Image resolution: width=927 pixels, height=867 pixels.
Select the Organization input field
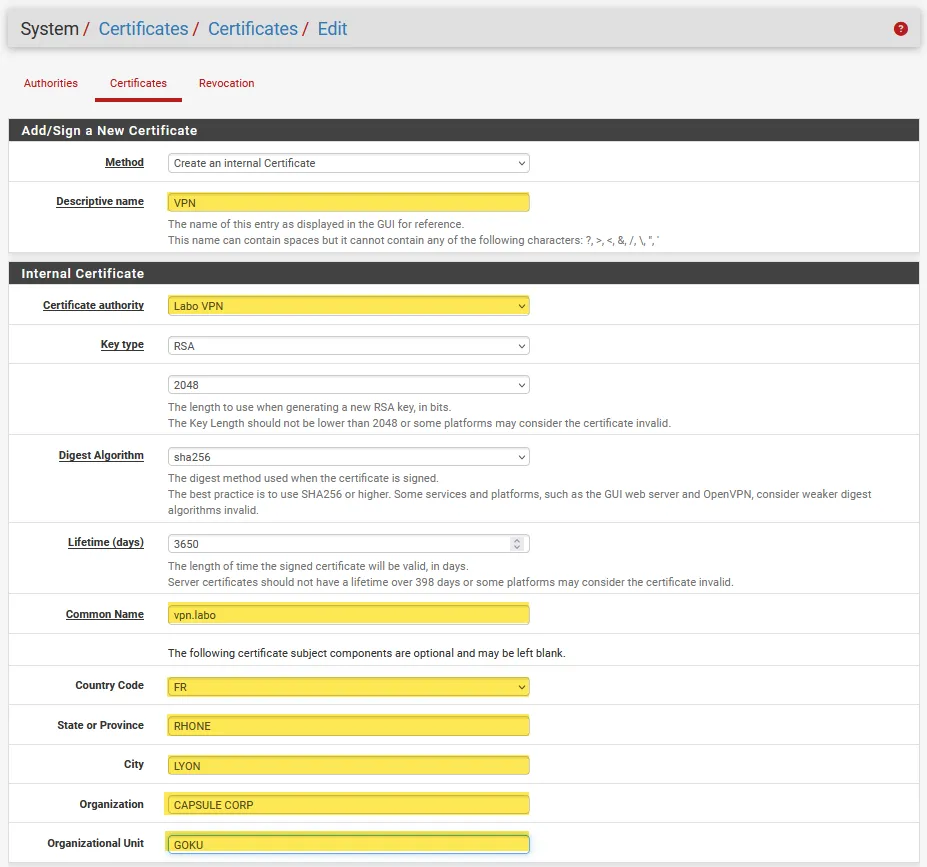pyautogui.click(x=348, y=805)
